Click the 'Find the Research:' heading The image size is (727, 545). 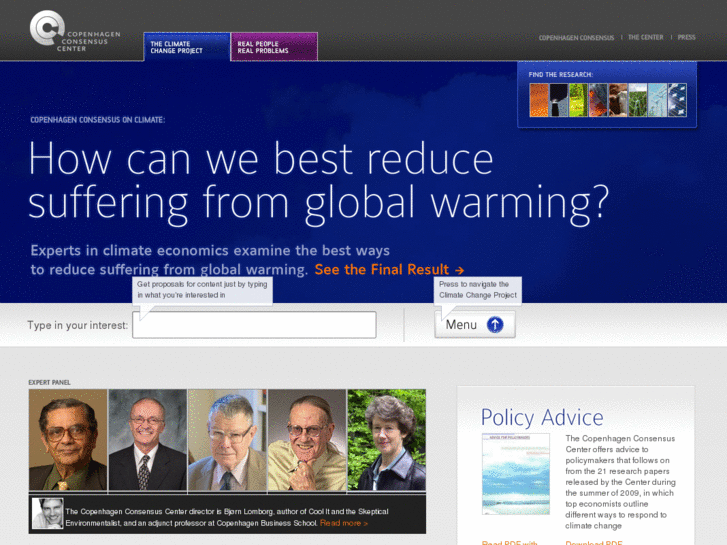tap(560, 75)
